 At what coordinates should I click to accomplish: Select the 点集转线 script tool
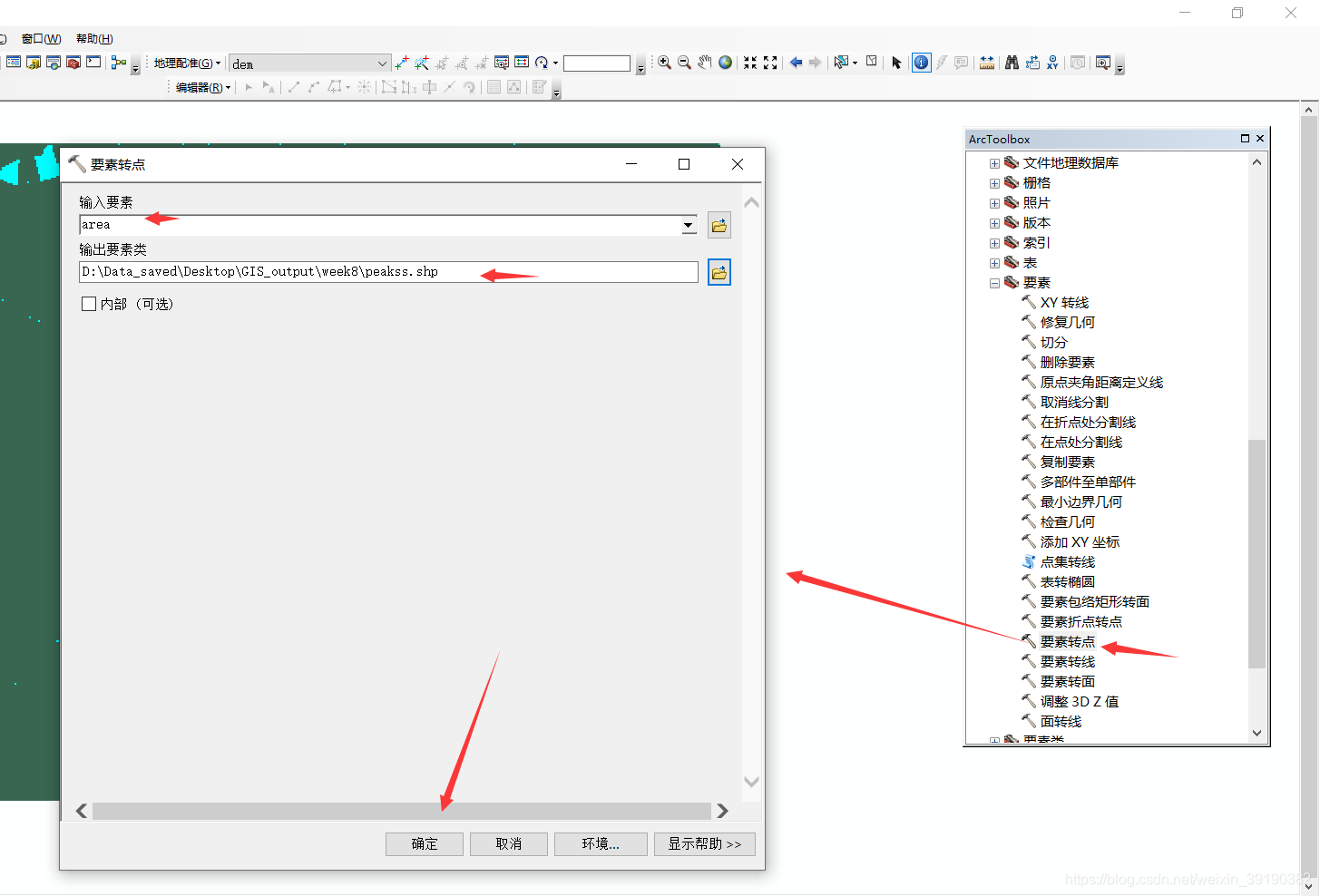[1058, 562]
